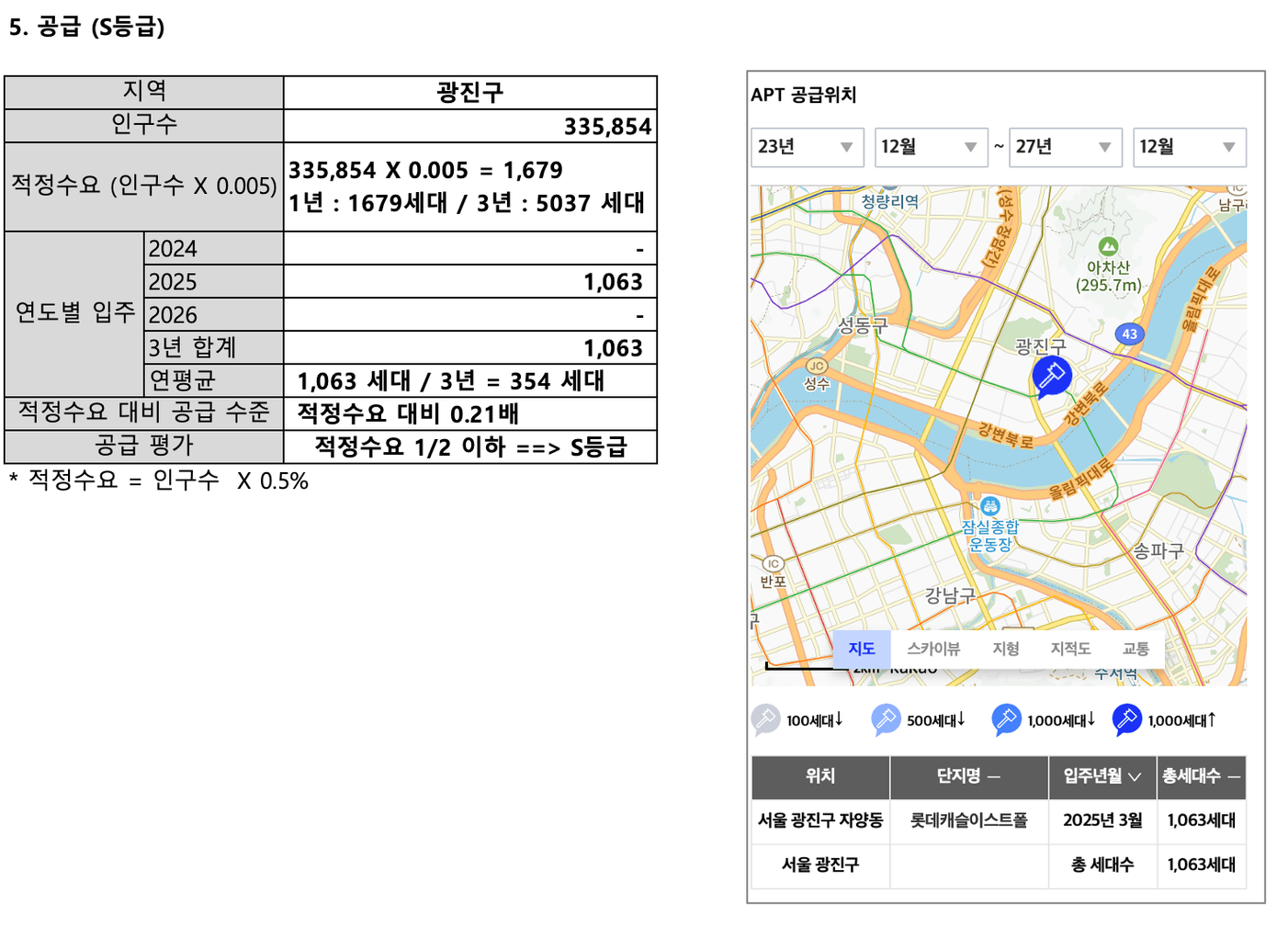Select 롯데캐슬이스트폴 complex name cell
Viewport: 1288px width, 927px height.
pos(969,820)
